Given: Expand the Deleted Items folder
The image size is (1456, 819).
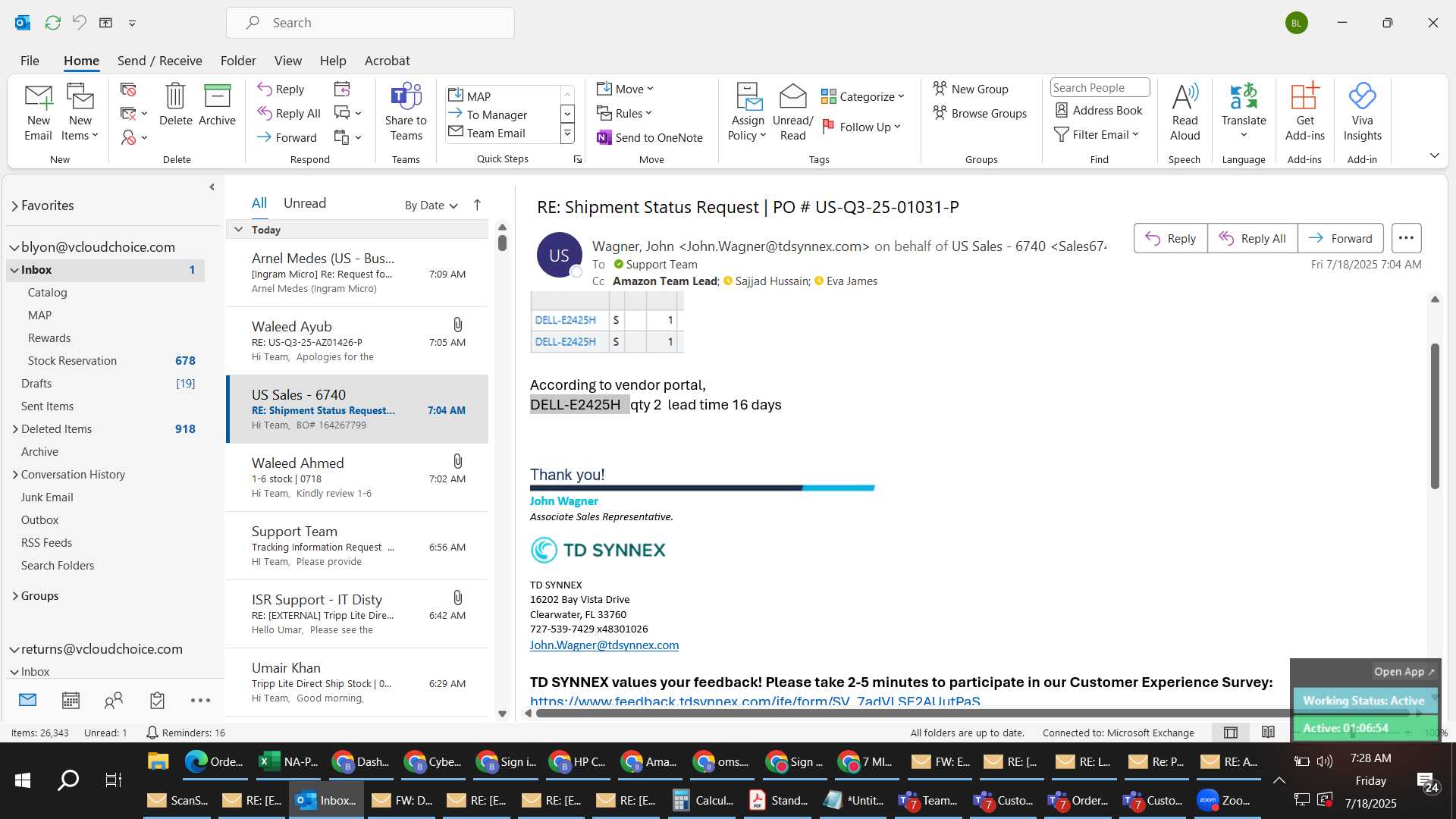Looking at the screenshot, I should pyautogui.click(x=15, y=429).
